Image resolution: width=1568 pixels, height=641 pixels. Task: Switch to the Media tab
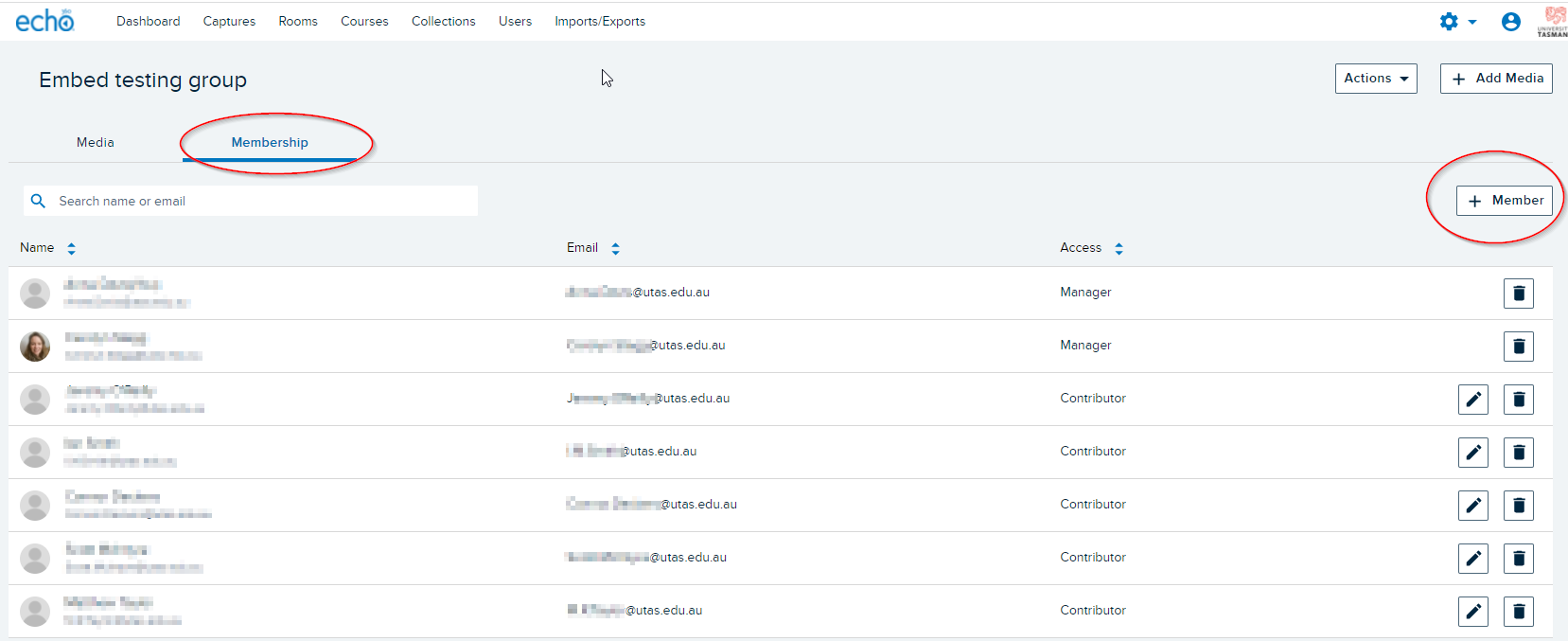[96, 142]
